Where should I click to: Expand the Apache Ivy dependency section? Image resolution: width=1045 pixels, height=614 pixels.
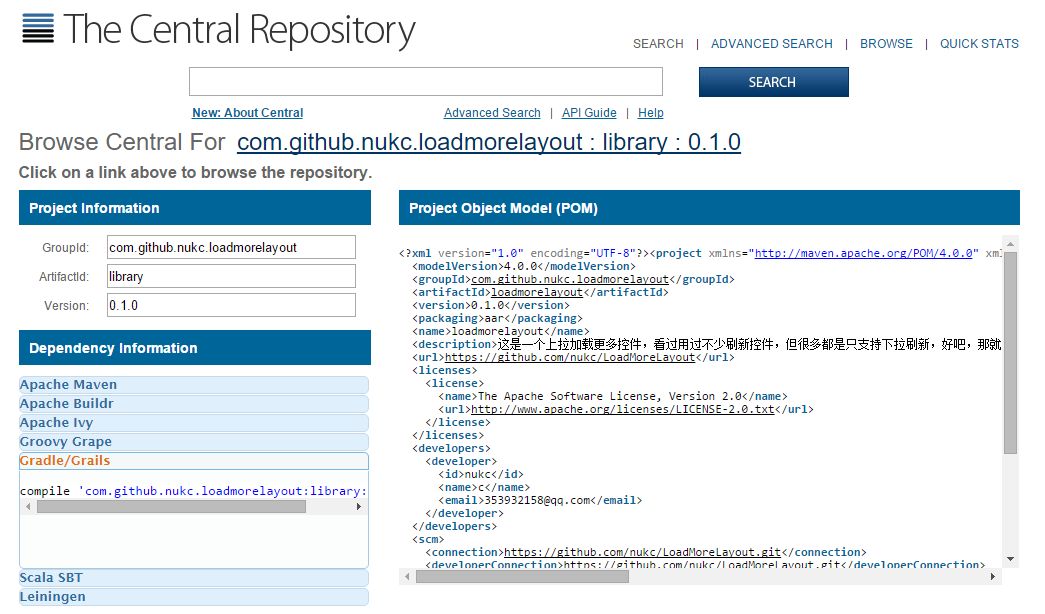click(x=193, y=423)
